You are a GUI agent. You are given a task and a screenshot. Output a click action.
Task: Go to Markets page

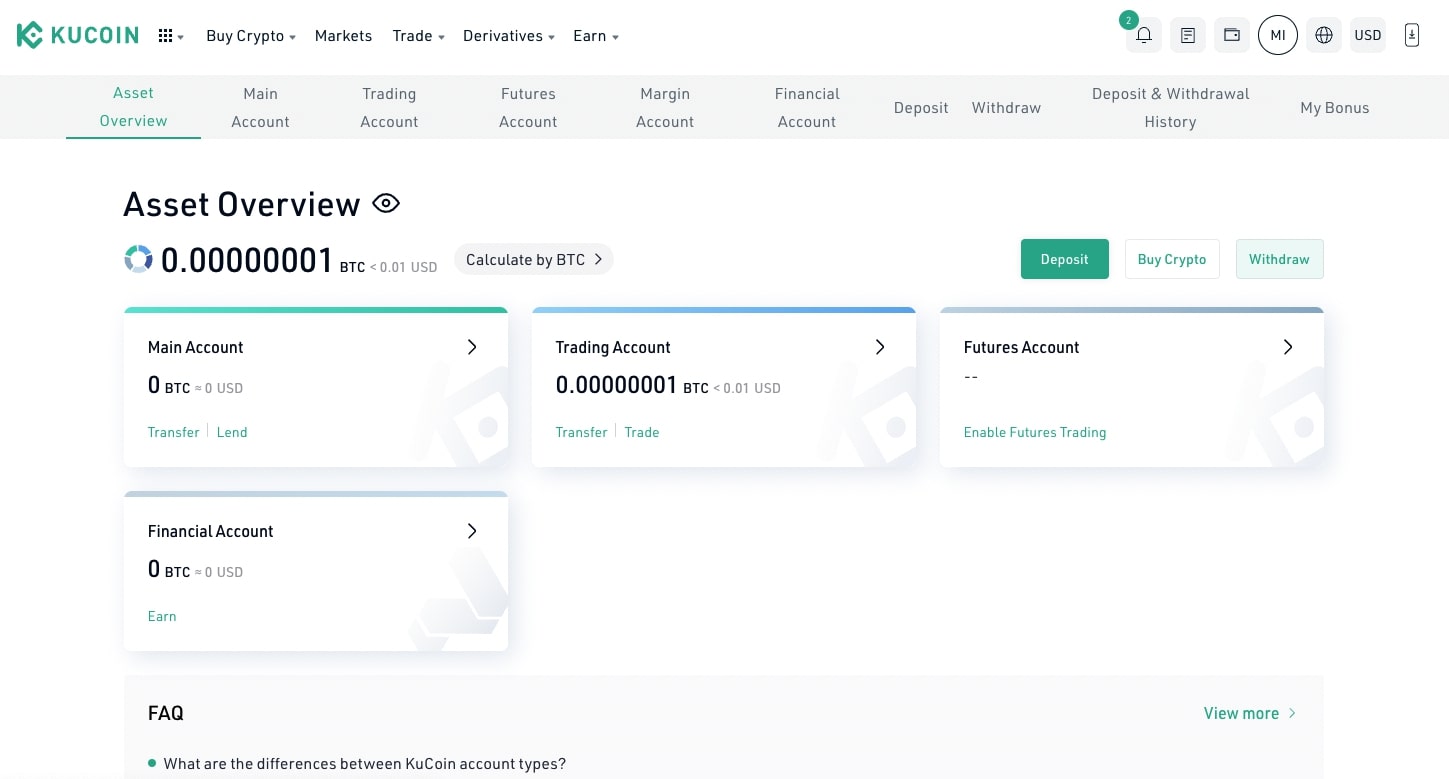[x=343, y=36]
